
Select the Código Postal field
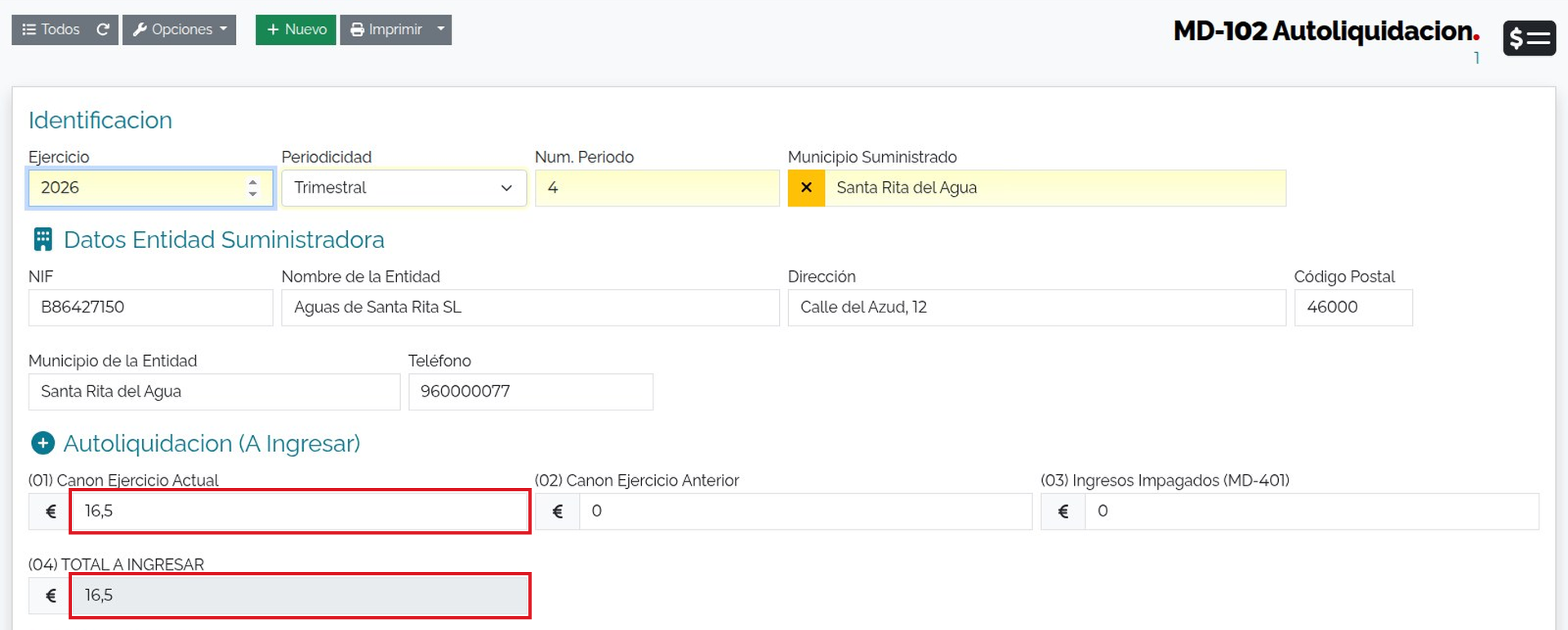pyautogui.click(x=1353, y=308)
